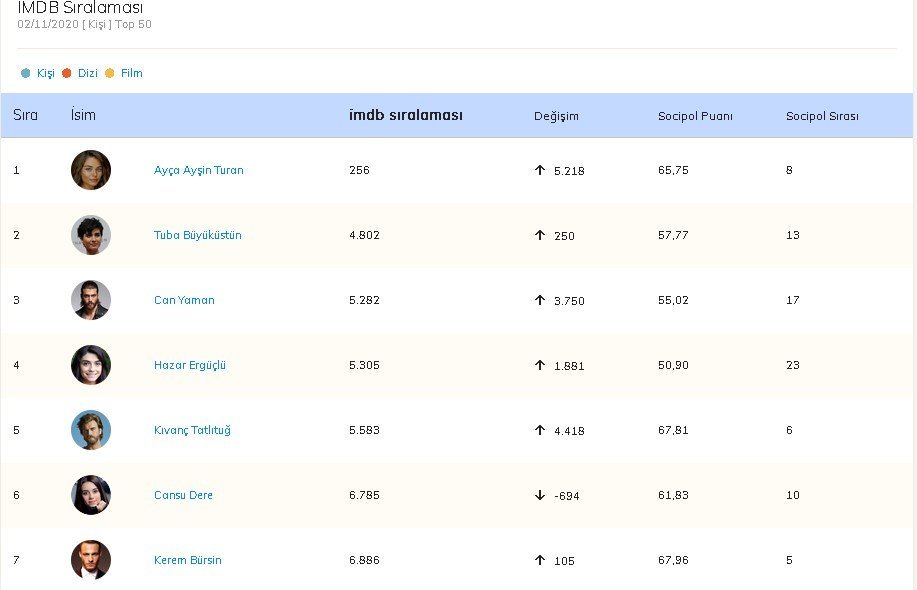
Task: Click Socipol Sırası column header
Action: point(822,116)
